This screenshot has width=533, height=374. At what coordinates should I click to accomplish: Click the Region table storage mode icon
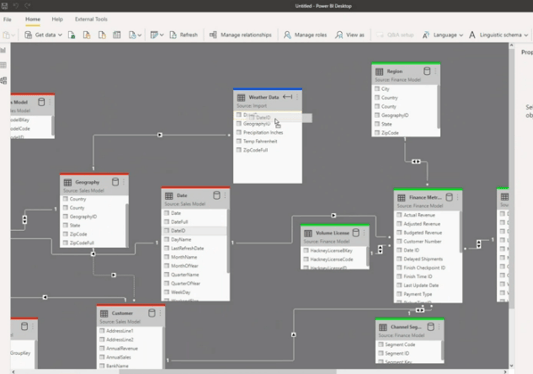point(427,71)
